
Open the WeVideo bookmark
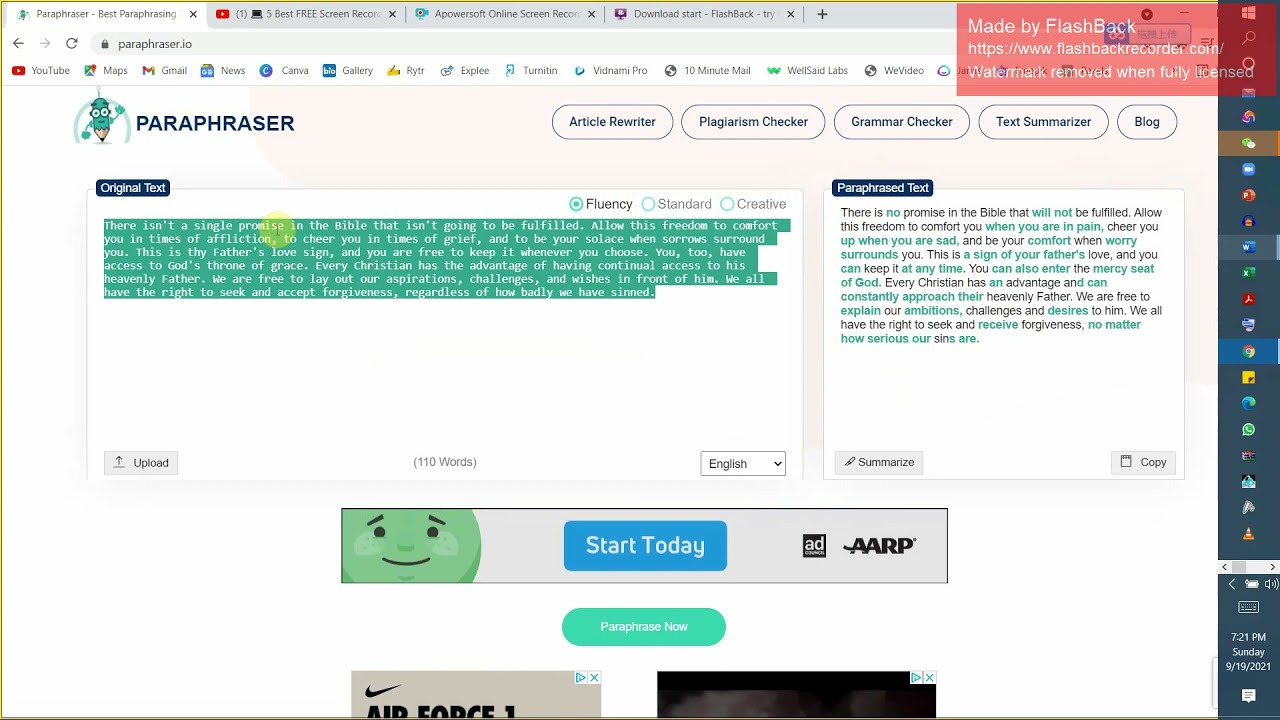[x=894, y=71]
